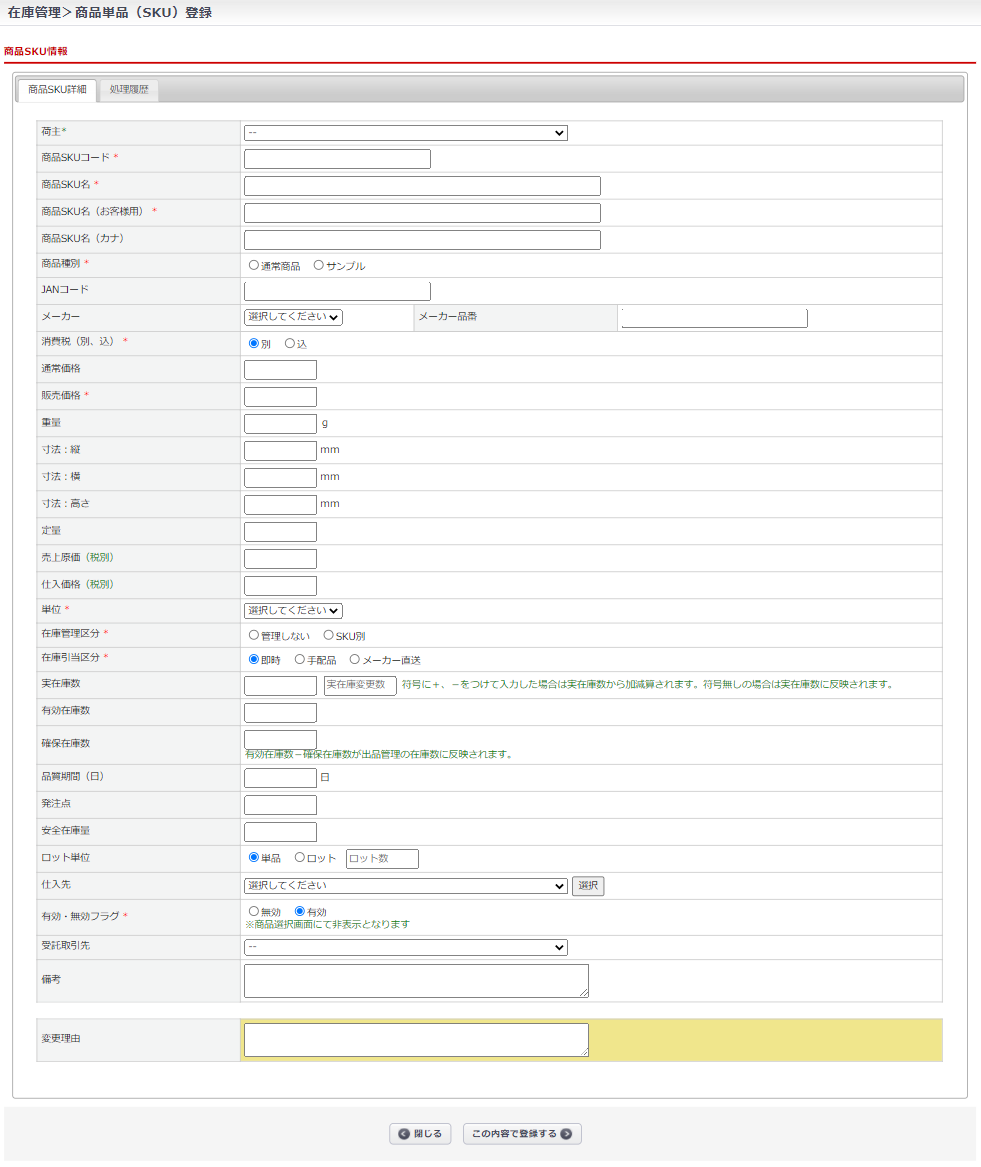This screenshot has width=981, height=1167.
Task: Select ロット as the lot unit
Action: pyautogui.click(x=300, y=858)
